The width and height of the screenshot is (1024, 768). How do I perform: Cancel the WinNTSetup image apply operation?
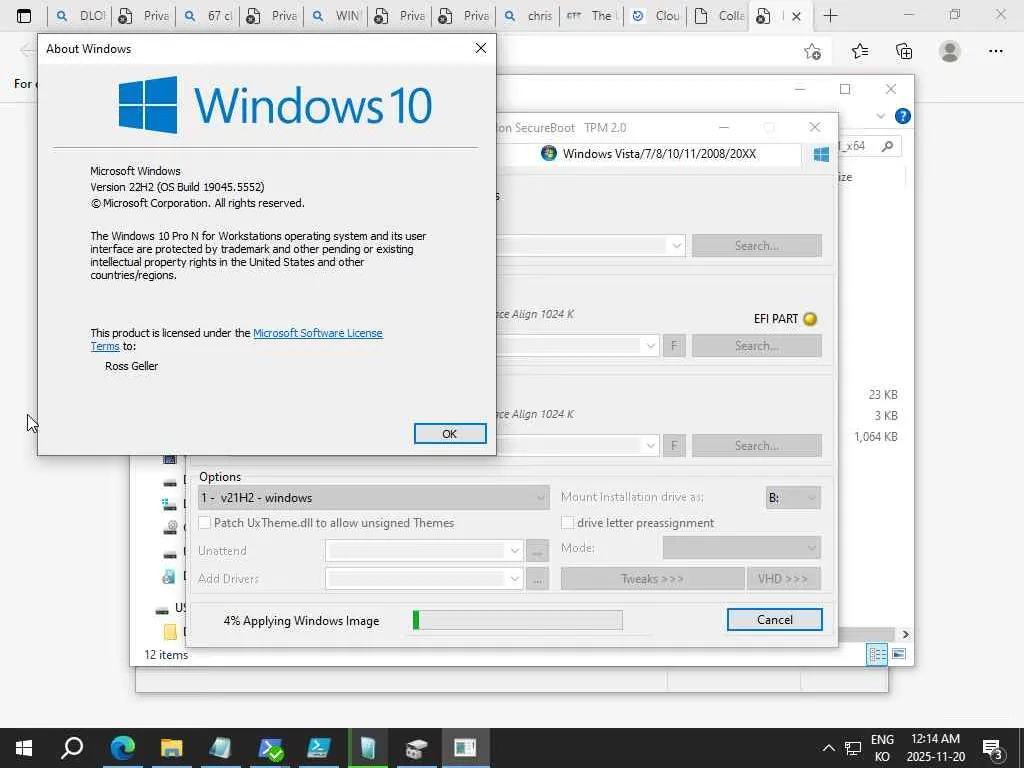click(775, 620)
